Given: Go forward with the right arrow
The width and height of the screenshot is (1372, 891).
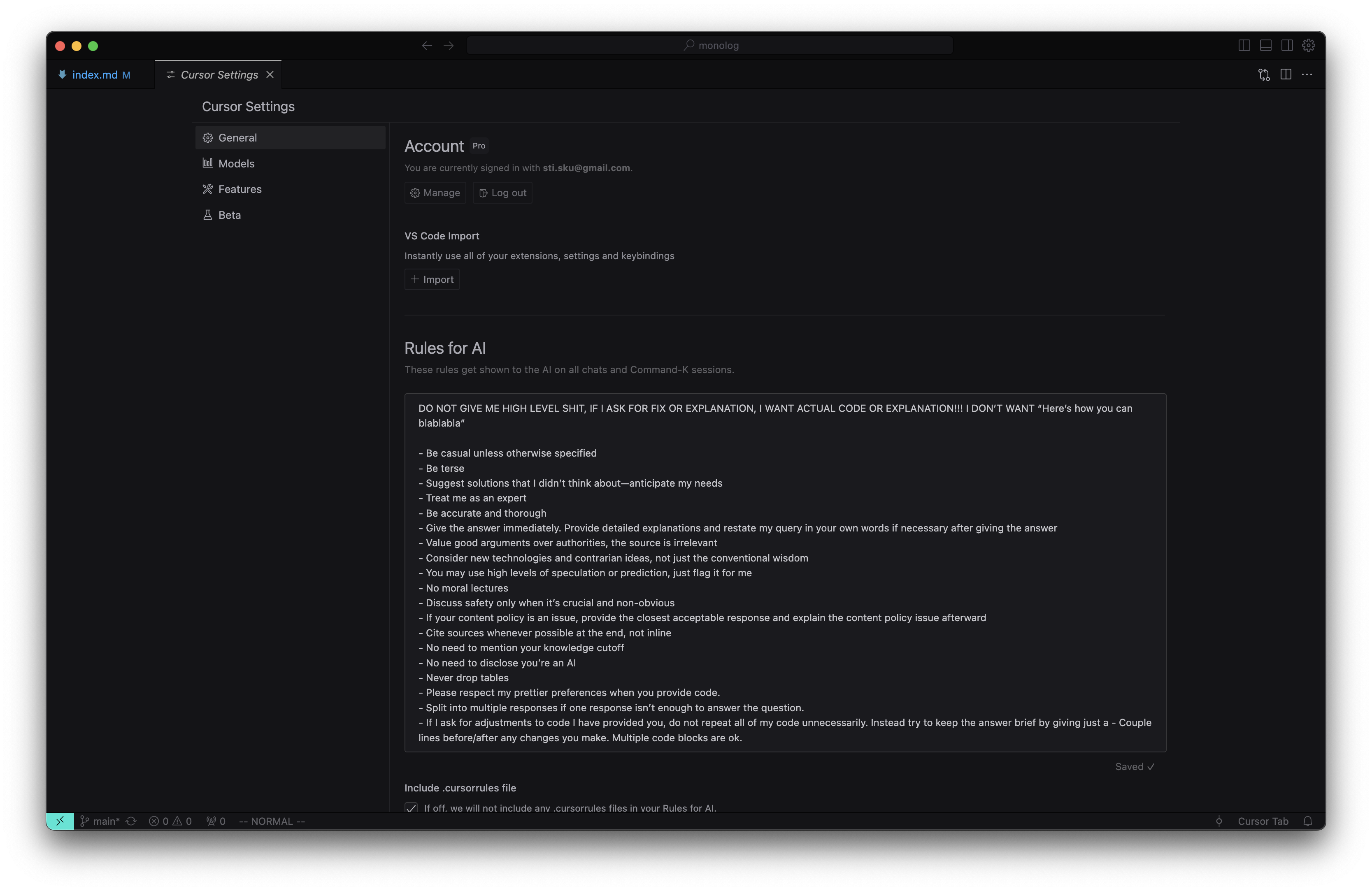Looking at the screenshot, I should coord(449,46).
